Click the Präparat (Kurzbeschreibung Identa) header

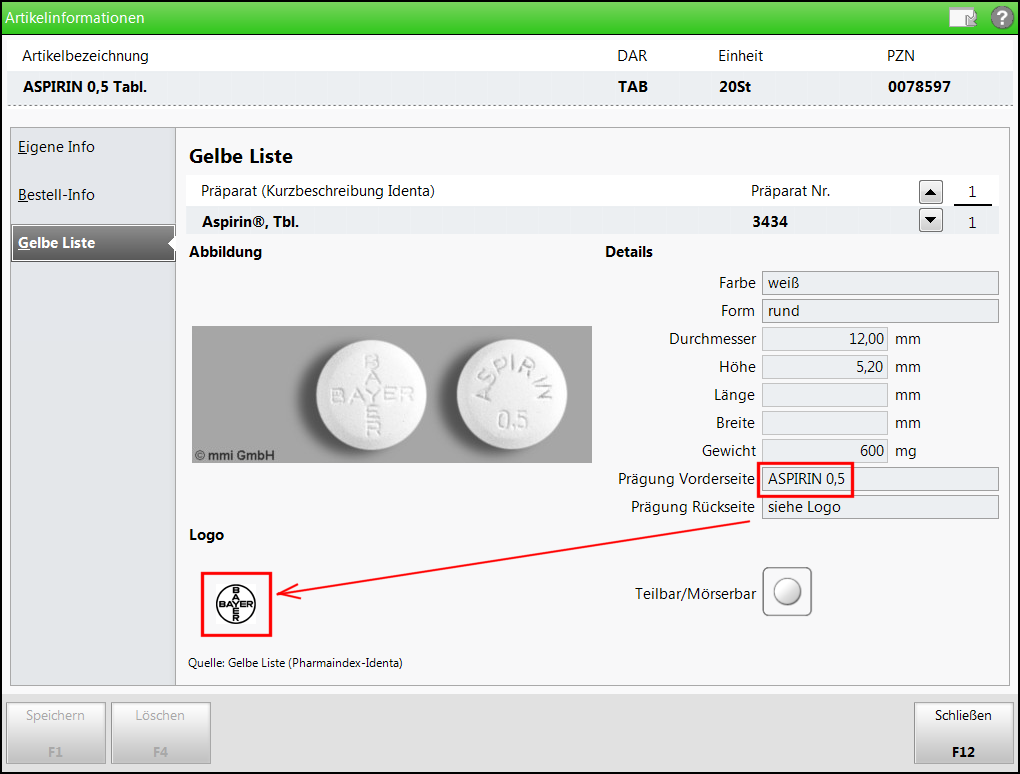(x=318, y=191)
